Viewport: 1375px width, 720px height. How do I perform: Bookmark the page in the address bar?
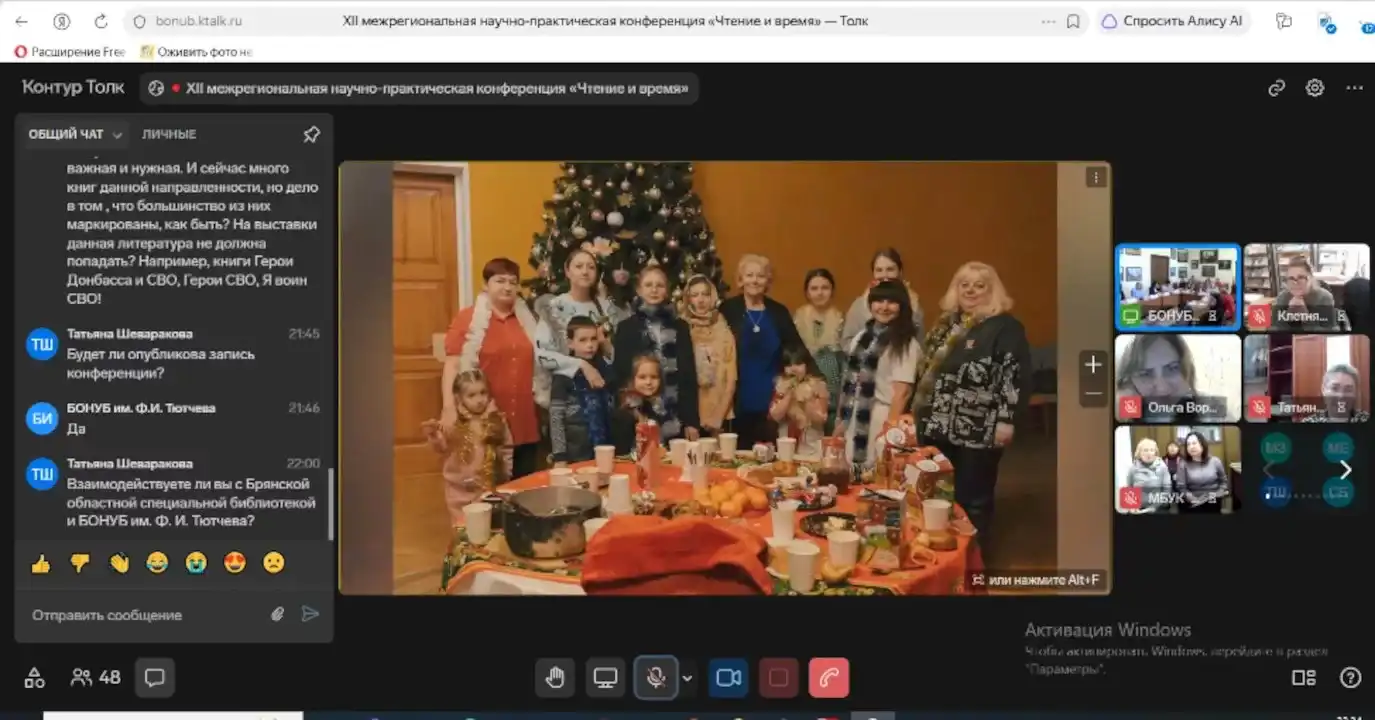click(1073, 21)
